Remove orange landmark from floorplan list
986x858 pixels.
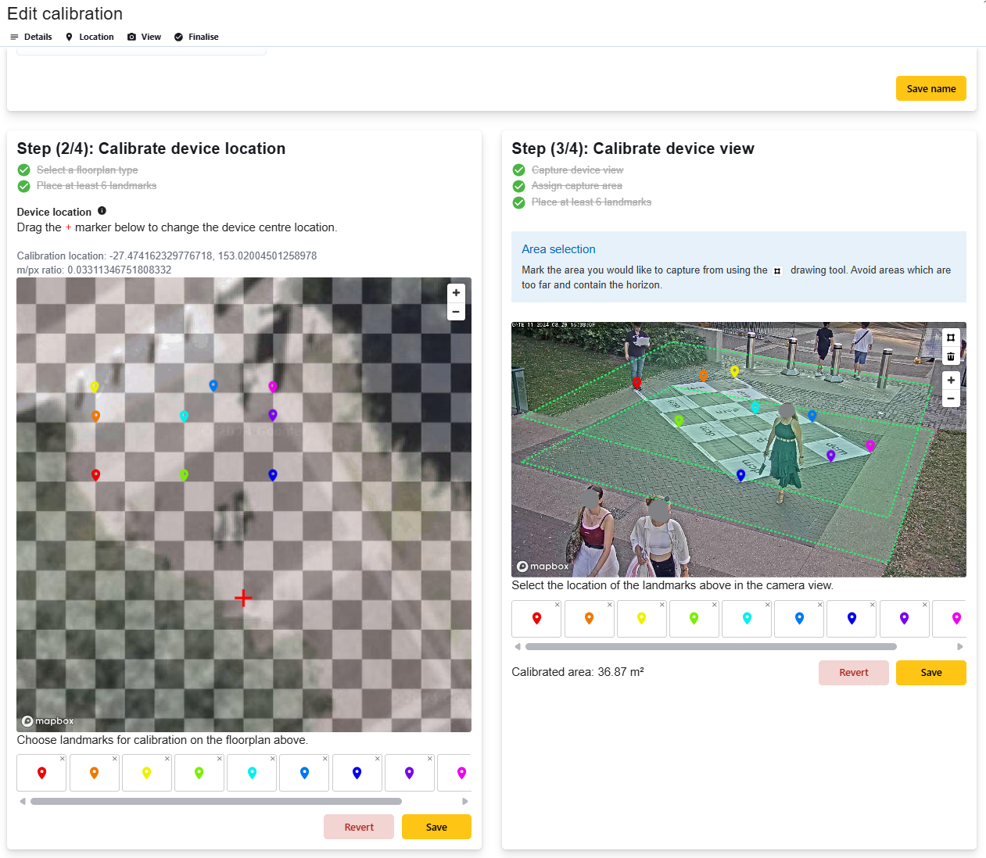pos(114,759)
